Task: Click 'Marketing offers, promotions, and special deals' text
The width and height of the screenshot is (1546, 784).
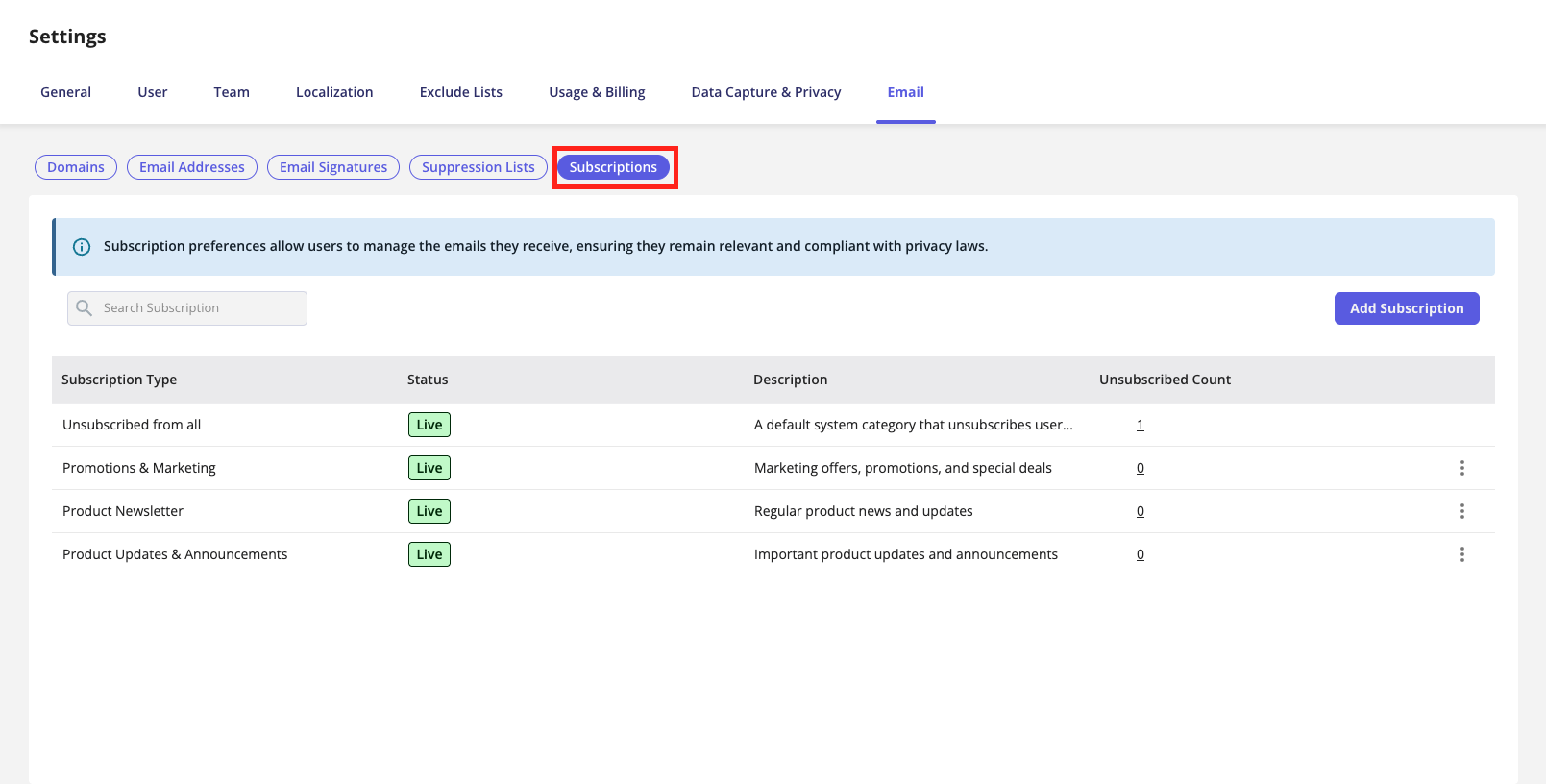Action: [903, 468]
